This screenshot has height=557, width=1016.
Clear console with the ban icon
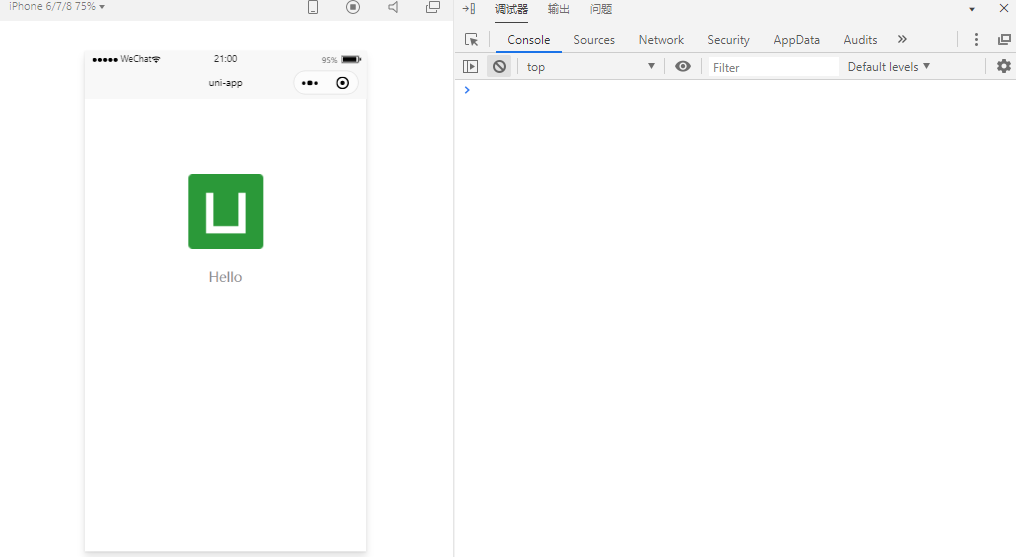pos(499,66)
